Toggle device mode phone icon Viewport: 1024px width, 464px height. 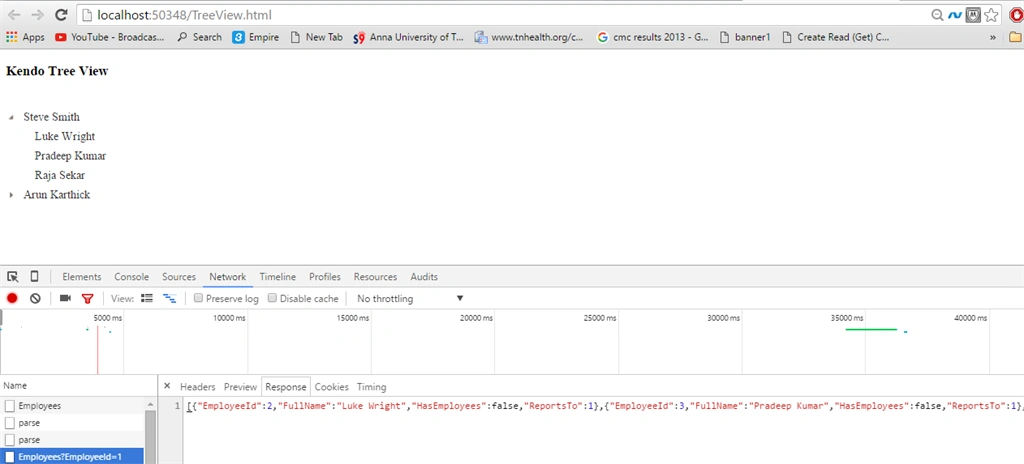(x=35, y=276)
